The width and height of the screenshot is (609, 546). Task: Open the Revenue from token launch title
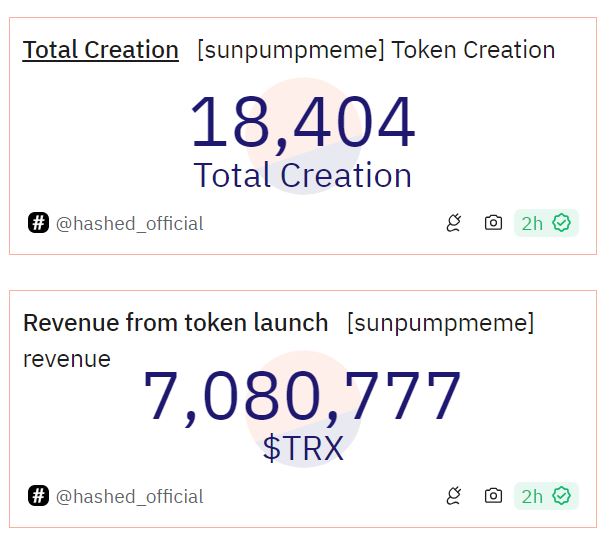click(x=175, y=322)
